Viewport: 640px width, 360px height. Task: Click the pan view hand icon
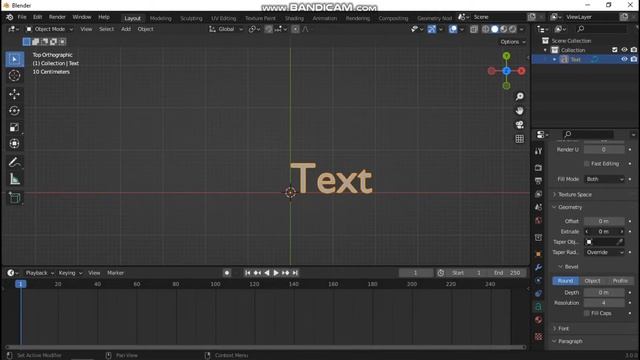[x=520, y=111]
